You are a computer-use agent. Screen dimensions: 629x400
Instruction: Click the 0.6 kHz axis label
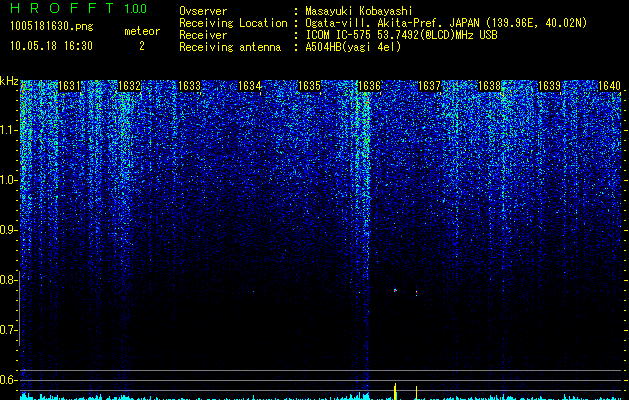coord(7,380)
